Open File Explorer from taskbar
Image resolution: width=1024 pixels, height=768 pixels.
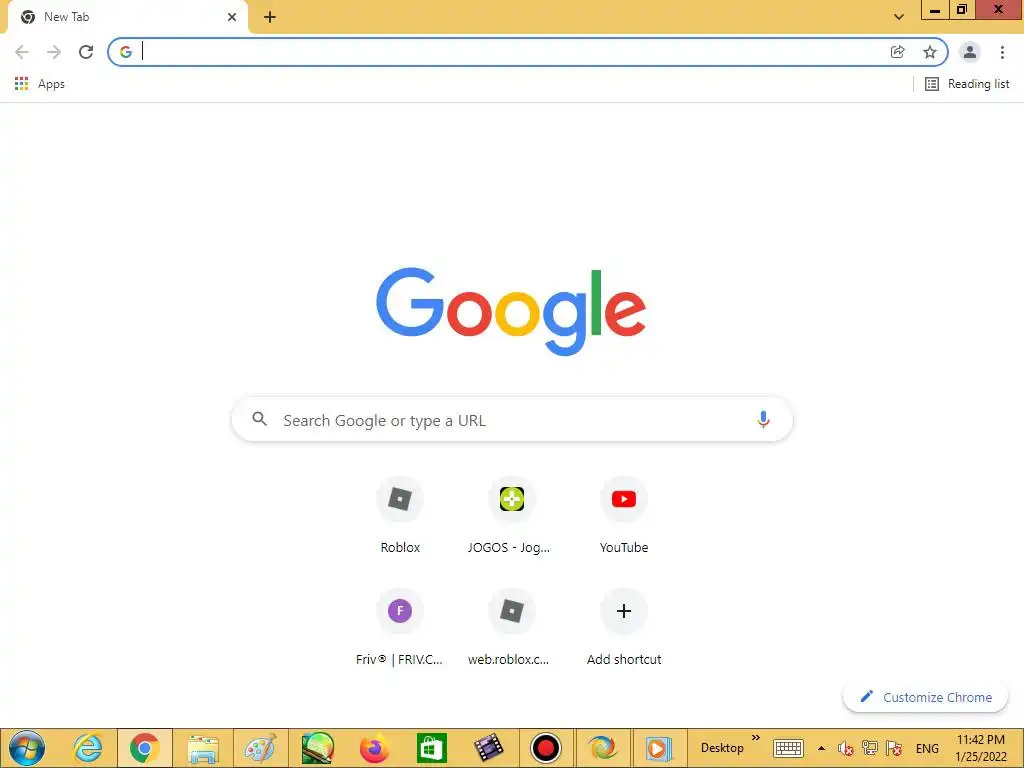pyautogui.click(x=203, y=748)
